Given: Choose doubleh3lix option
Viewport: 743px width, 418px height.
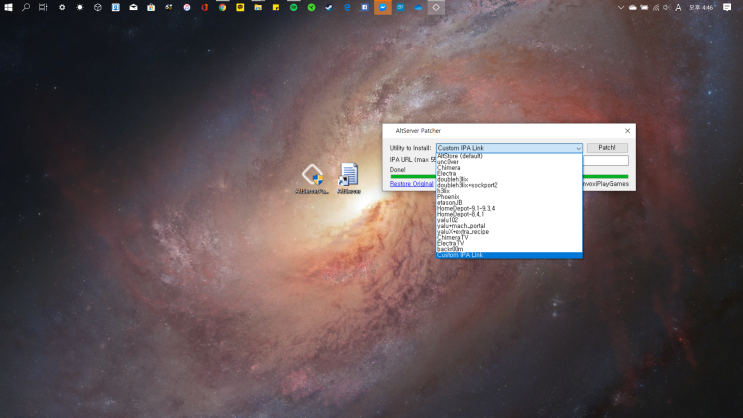Looking at the screenshot, I should coord(509,179).
